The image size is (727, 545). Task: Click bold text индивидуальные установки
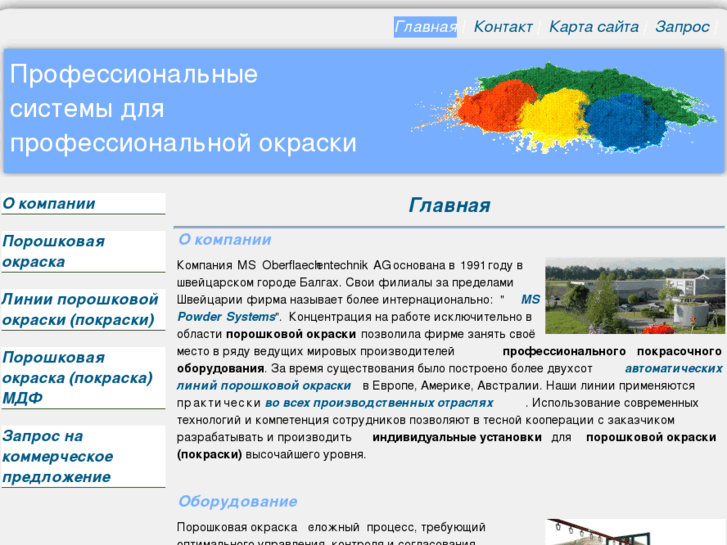(x=457, y=437)
